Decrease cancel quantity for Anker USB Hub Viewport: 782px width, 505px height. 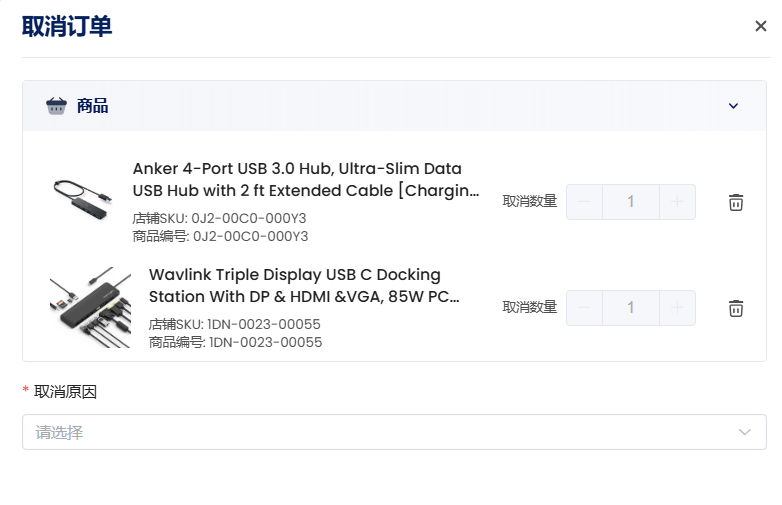pos(585,202)
